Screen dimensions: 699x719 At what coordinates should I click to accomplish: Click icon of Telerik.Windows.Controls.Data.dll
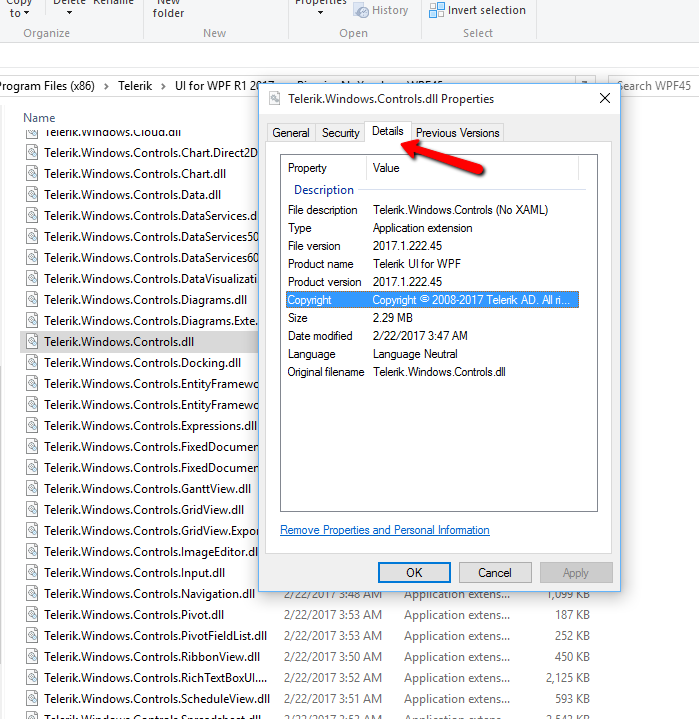(32, 194)
